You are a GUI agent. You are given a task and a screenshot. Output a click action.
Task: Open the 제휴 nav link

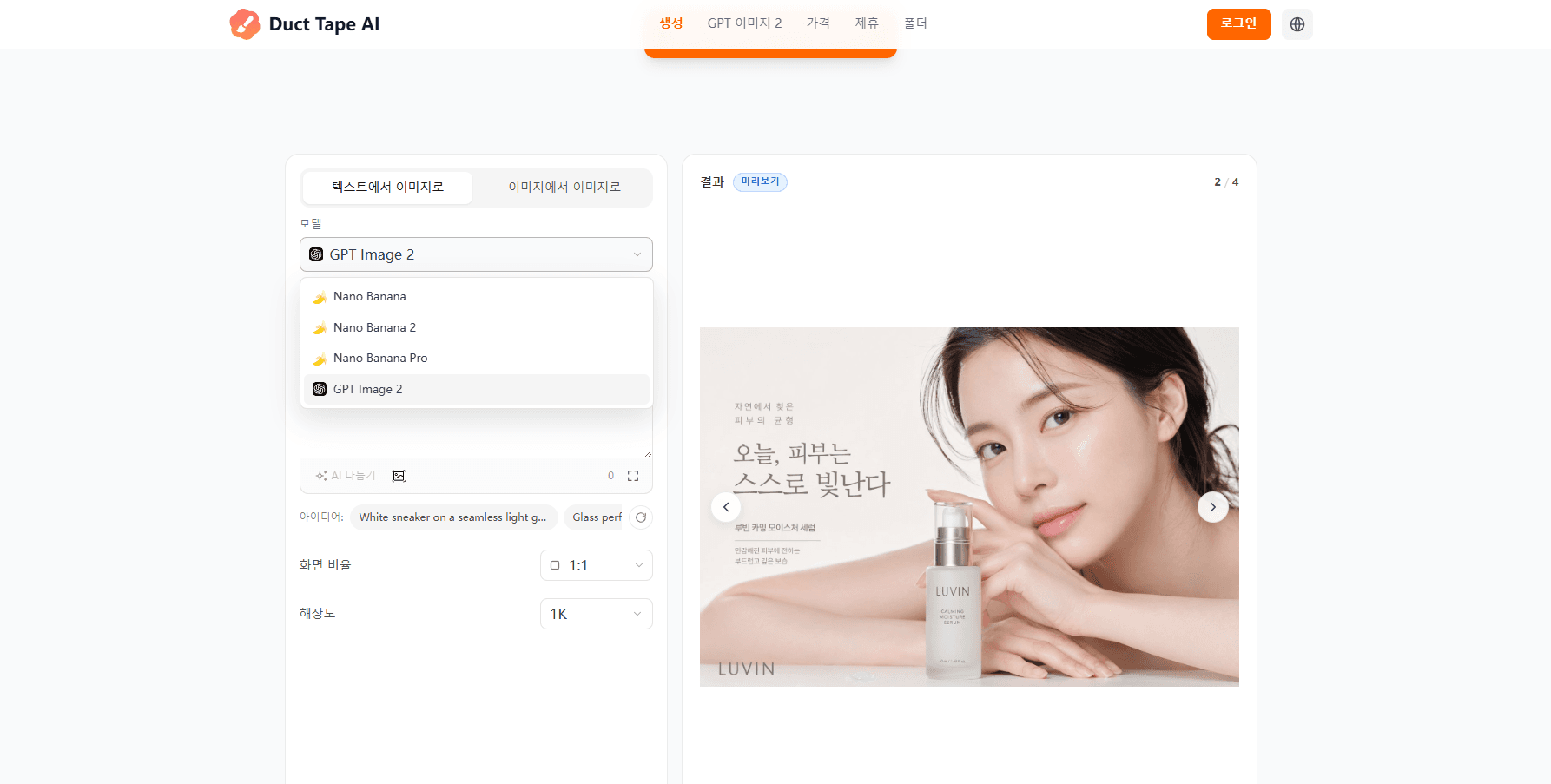[867, 23]
